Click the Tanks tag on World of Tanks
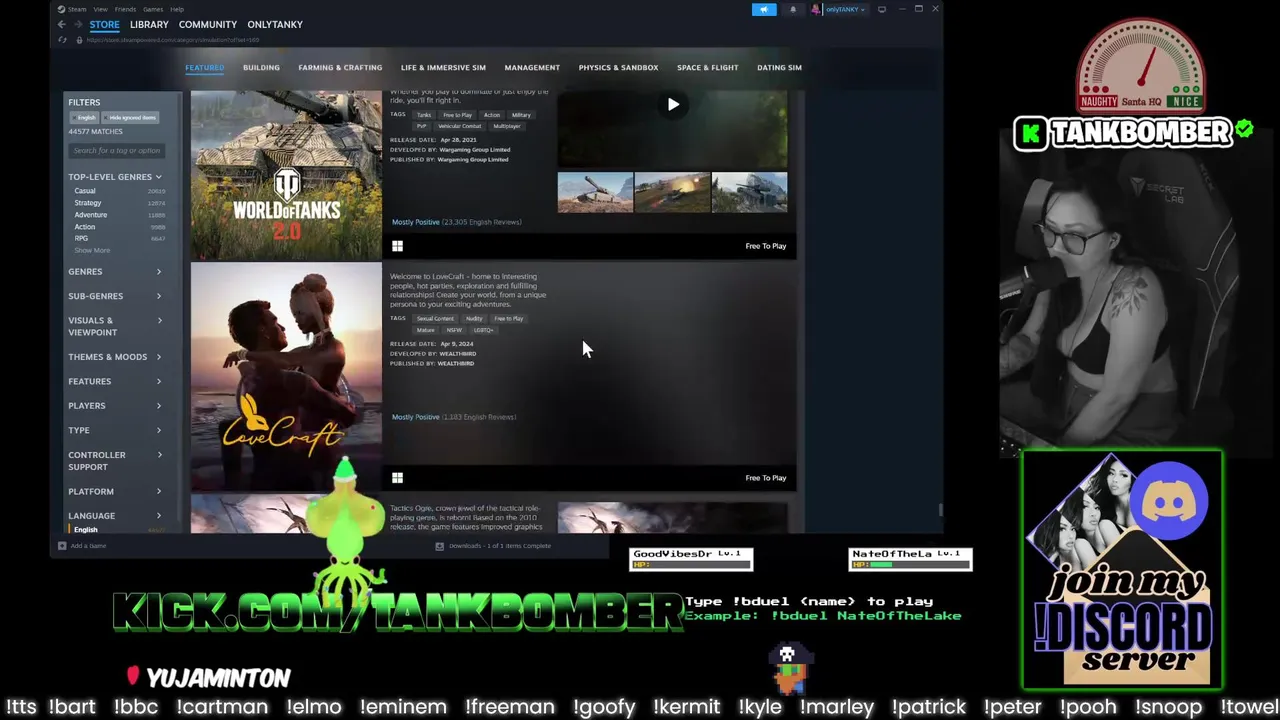Image resolution: width=1280 pixels, height=720 pixels. [x=424, y=115]
